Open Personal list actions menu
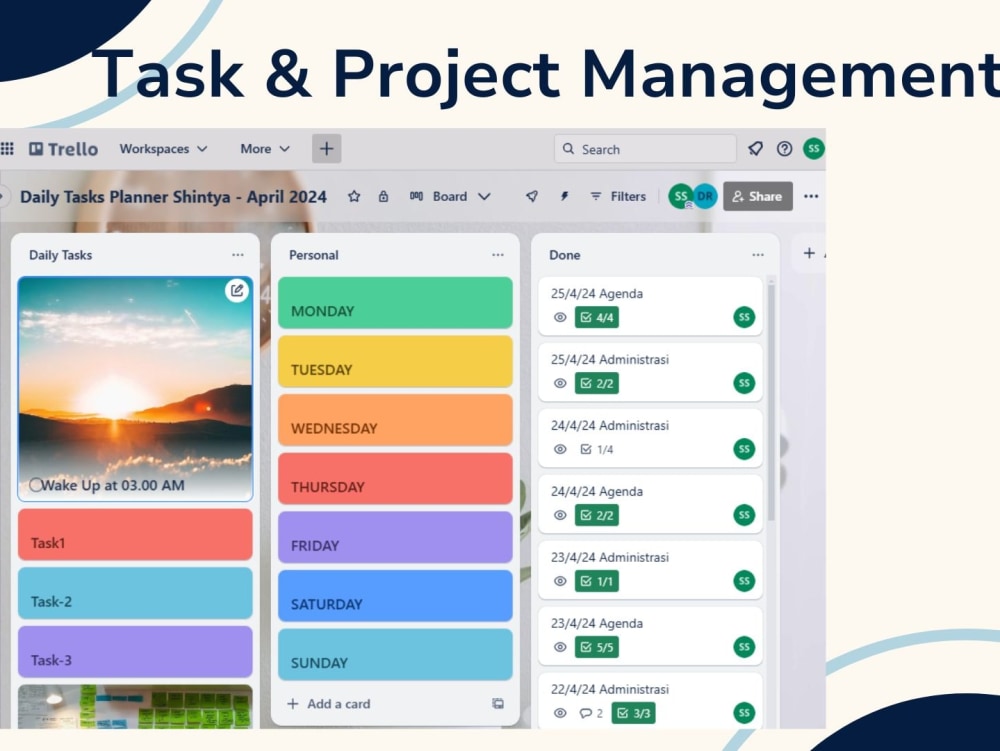Image resolution: width=1000 pixels, height=751 pixels. (x=497, y=255)
